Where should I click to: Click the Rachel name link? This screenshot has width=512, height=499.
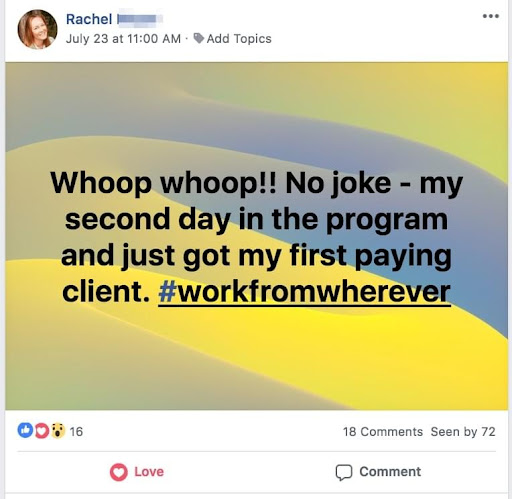click(89, 19)
